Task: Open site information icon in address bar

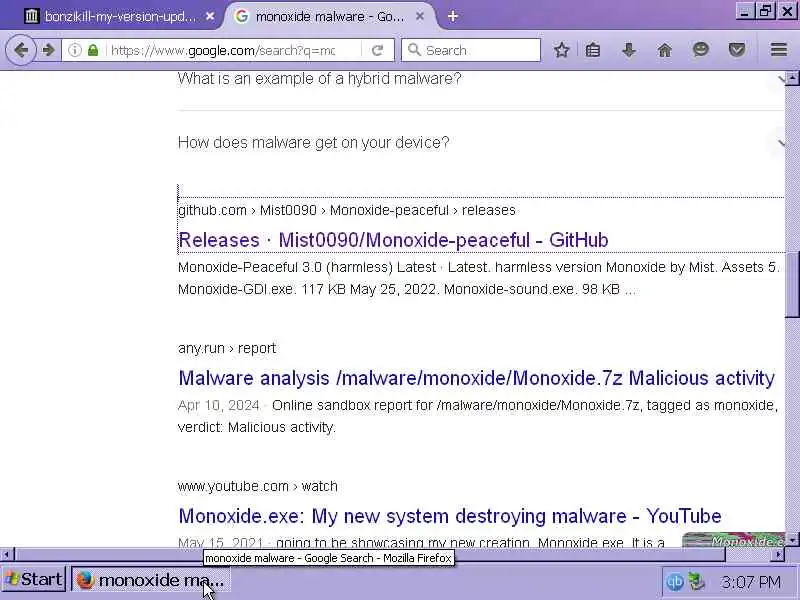Action: [x=74, y=50]
